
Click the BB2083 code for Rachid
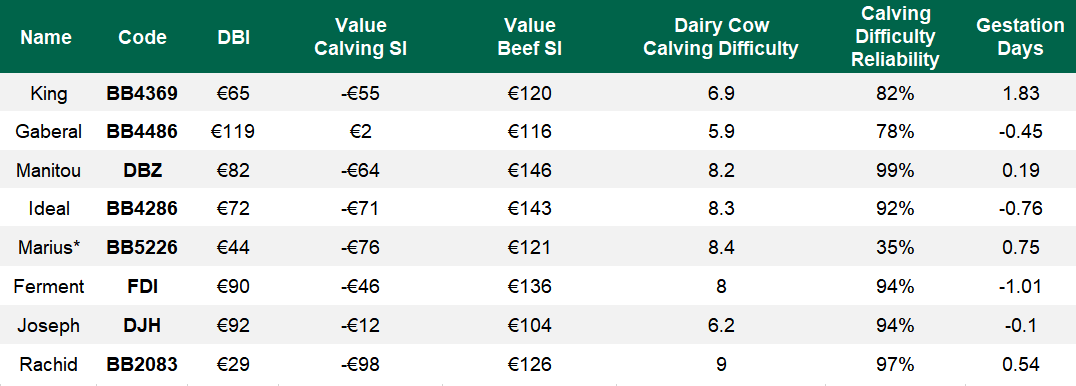point(142,364)
